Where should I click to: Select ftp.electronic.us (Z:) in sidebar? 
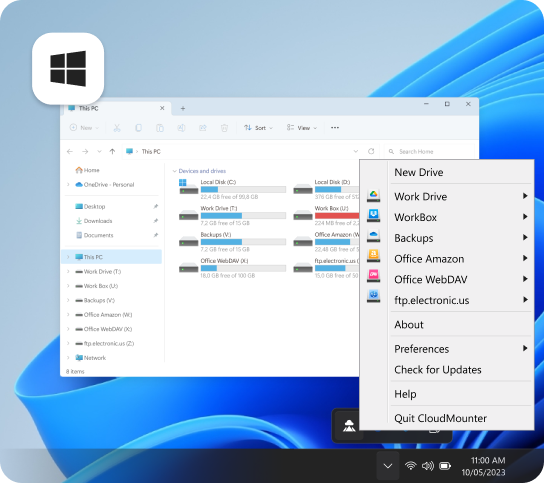click(105, 344)
